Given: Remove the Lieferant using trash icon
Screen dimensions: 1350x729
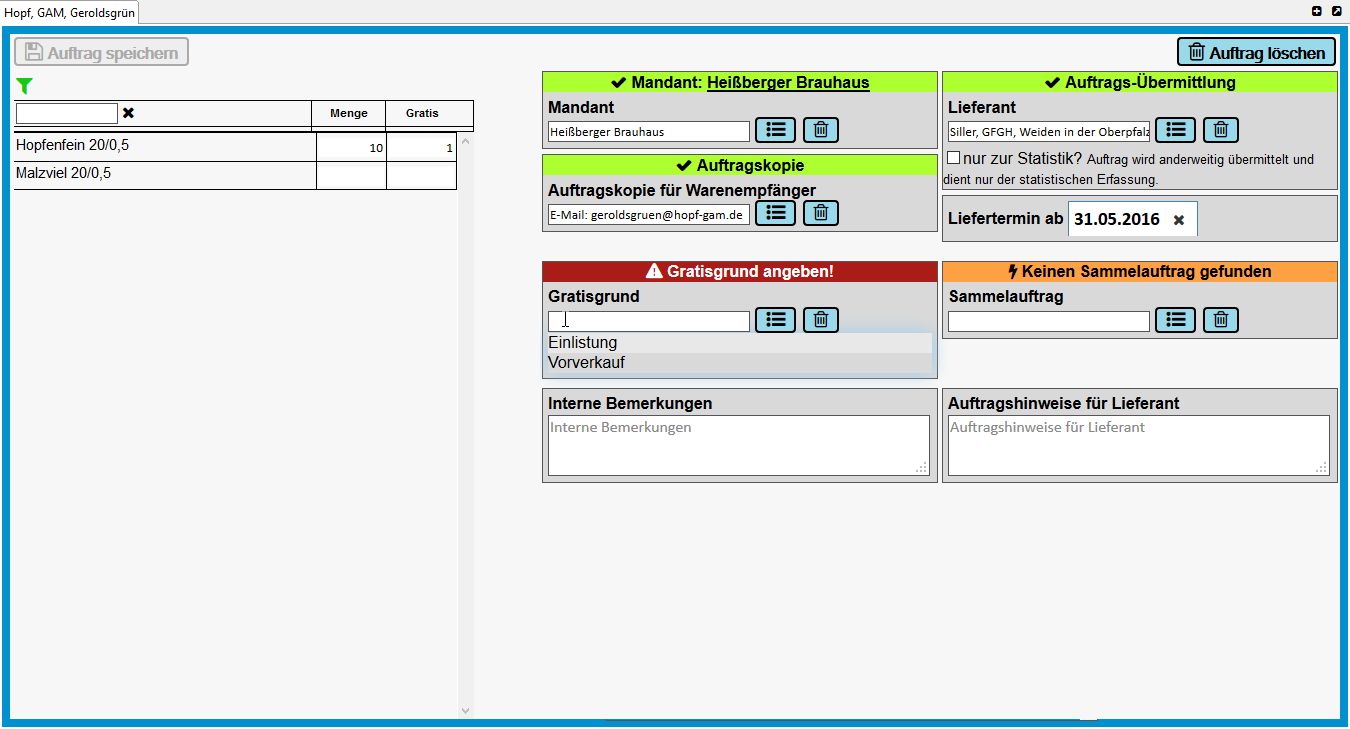Looking at the screenshot, I should tap(1221, 130).
